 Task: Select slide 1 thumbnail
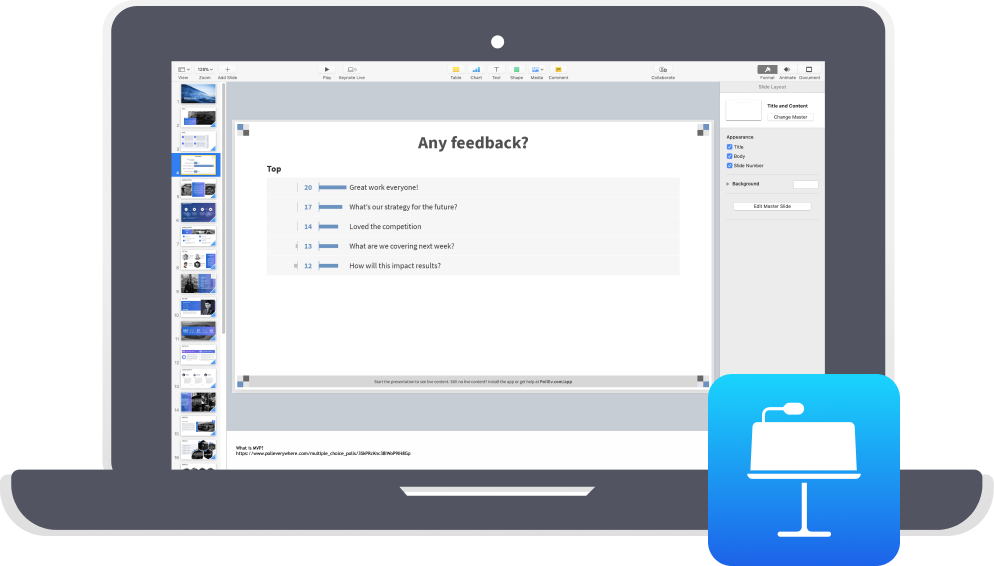[198, 94]
